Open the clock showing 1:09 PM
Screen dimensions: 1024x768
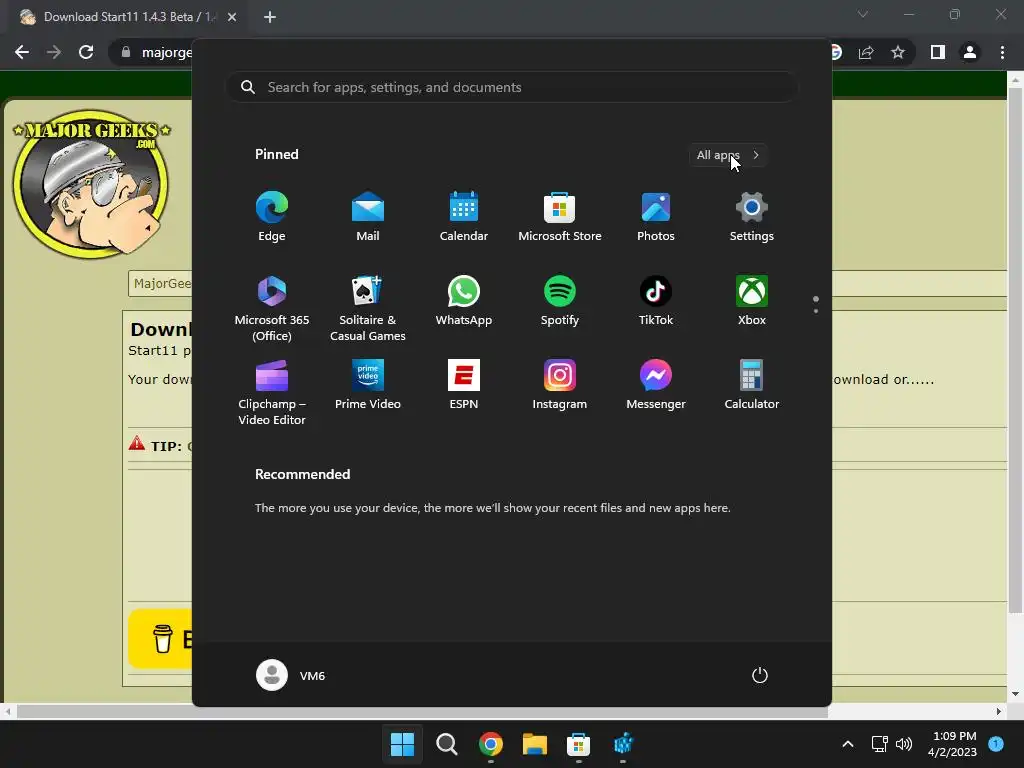tap(953, 744)
